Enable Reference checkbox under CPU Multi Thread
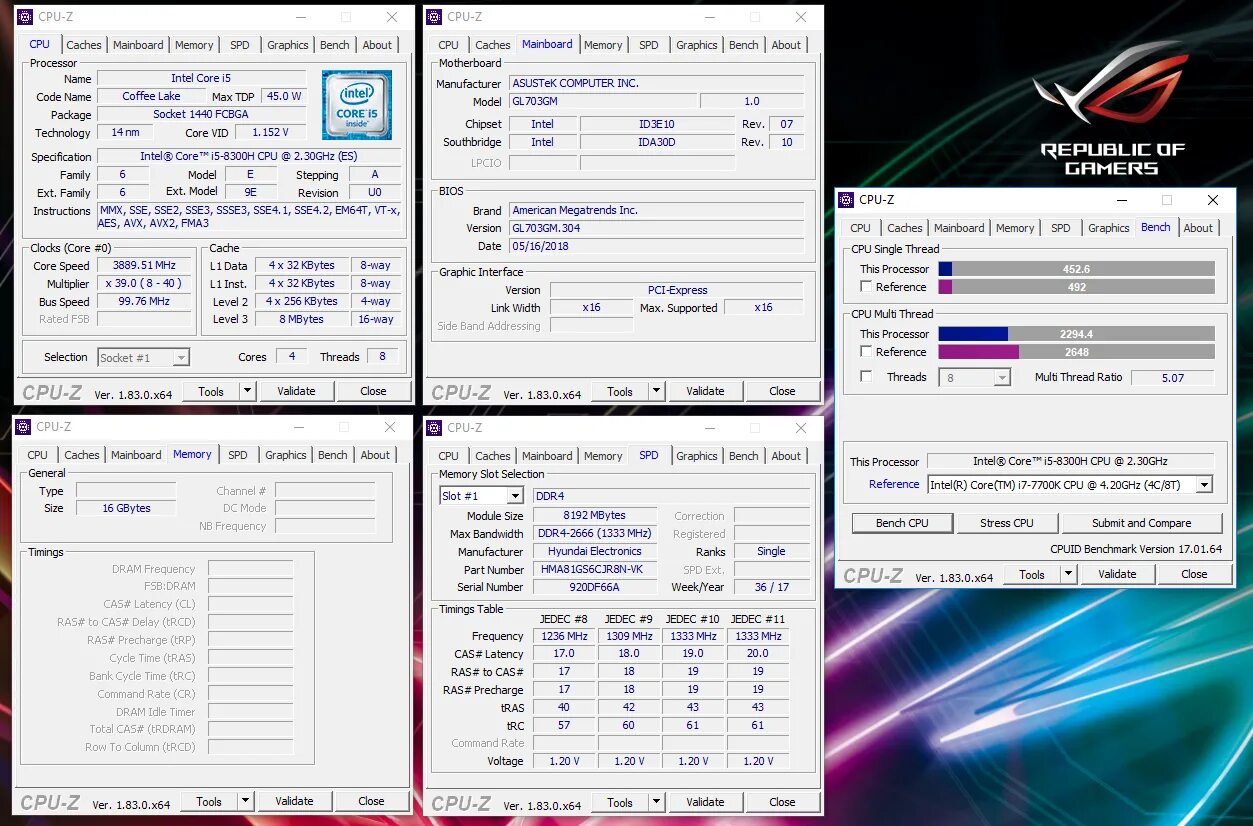The width and height of the screenshot is (1253, 826). point(866,352)
